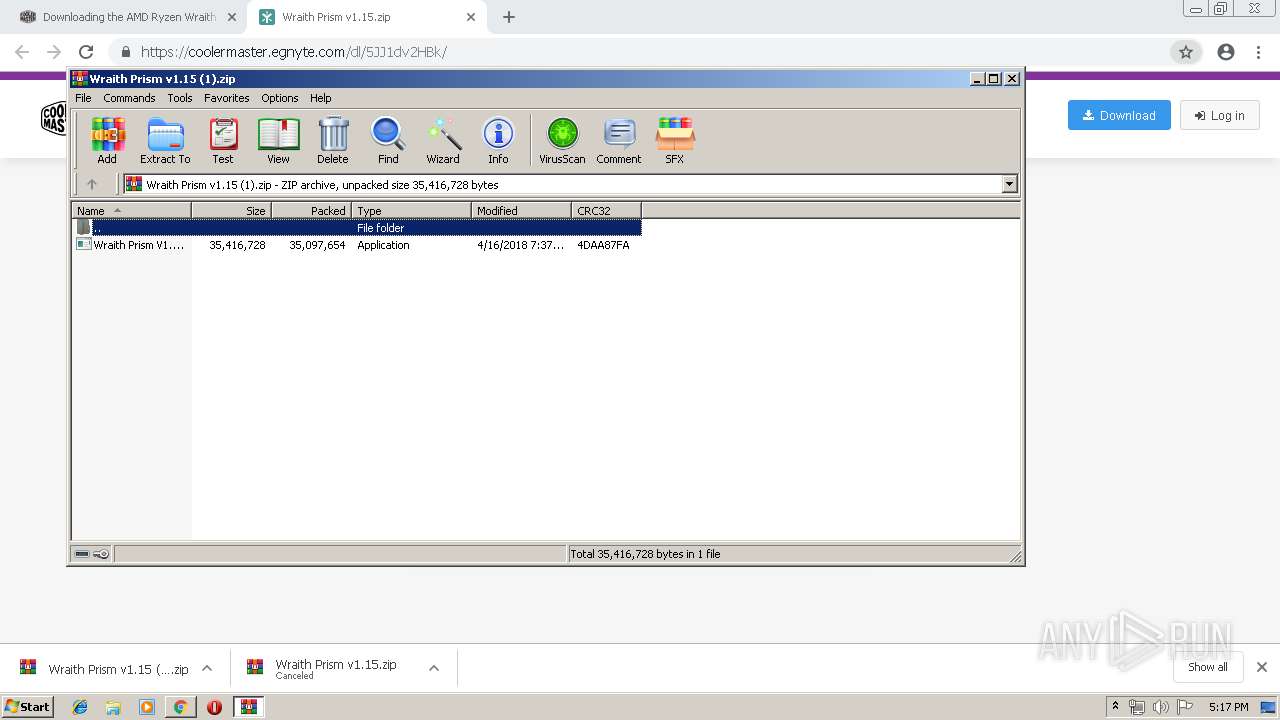This screenshot has height=720, width=1280.
Task: Show hidden system tray icons
Action: coord(1116,707)
